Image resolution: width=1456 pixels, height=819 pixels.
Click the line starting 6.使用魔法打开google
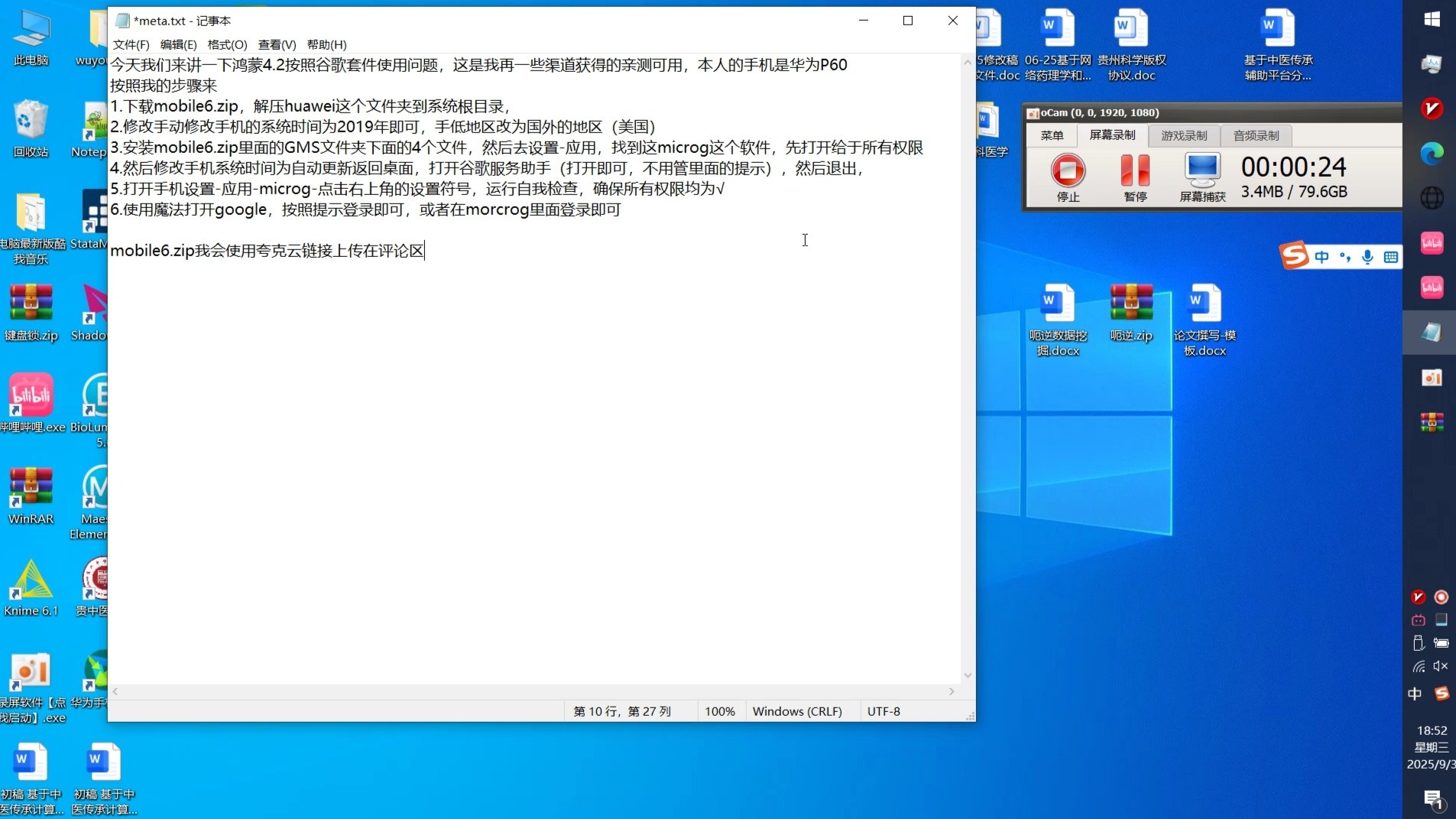[365, 210]
